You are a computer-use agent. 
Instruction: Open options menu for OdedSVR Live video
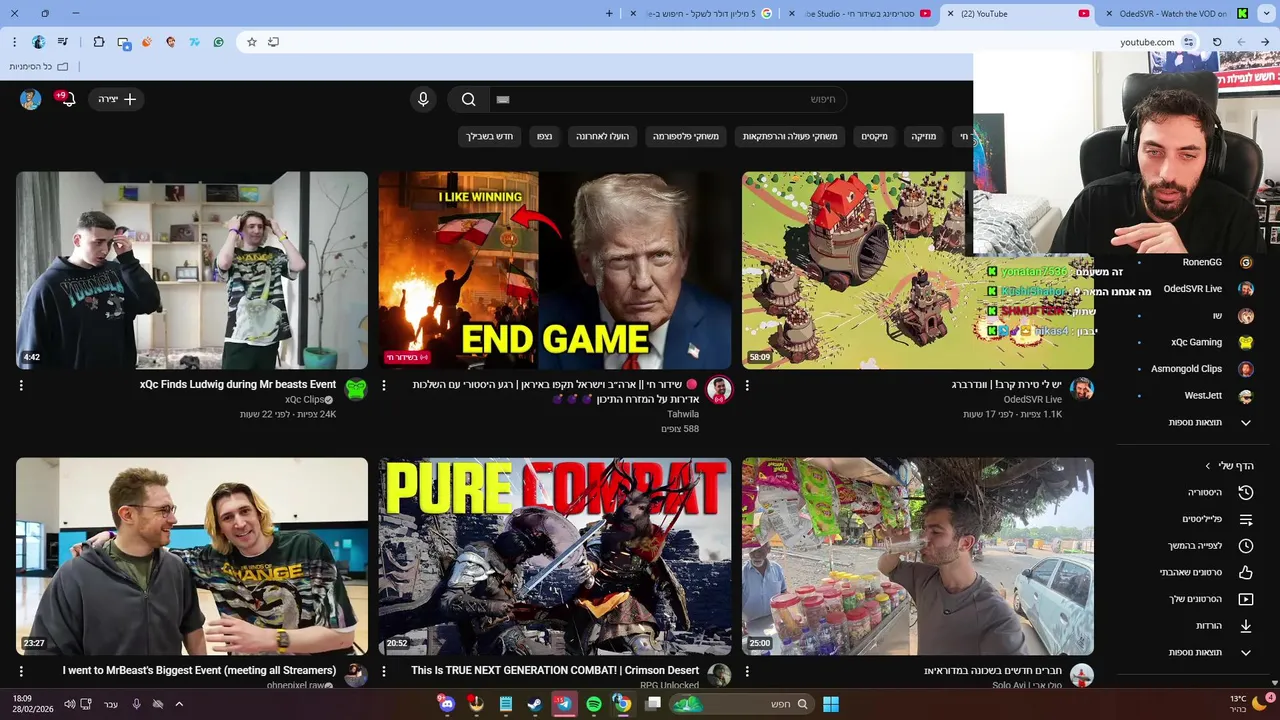pos(747,385)
